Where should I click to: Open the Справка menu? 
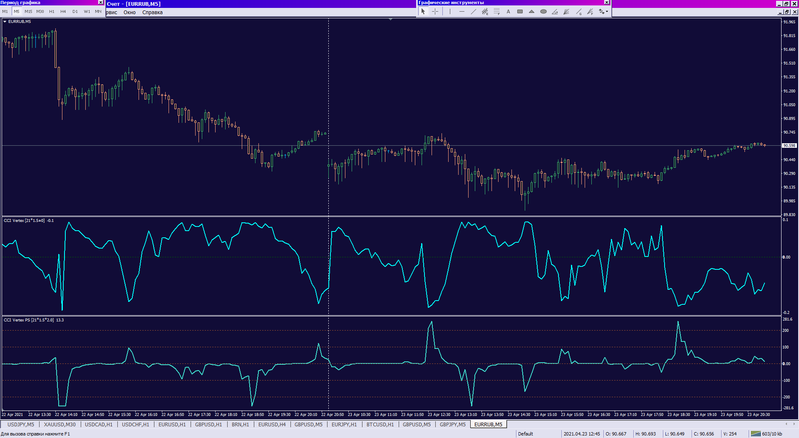152,12
